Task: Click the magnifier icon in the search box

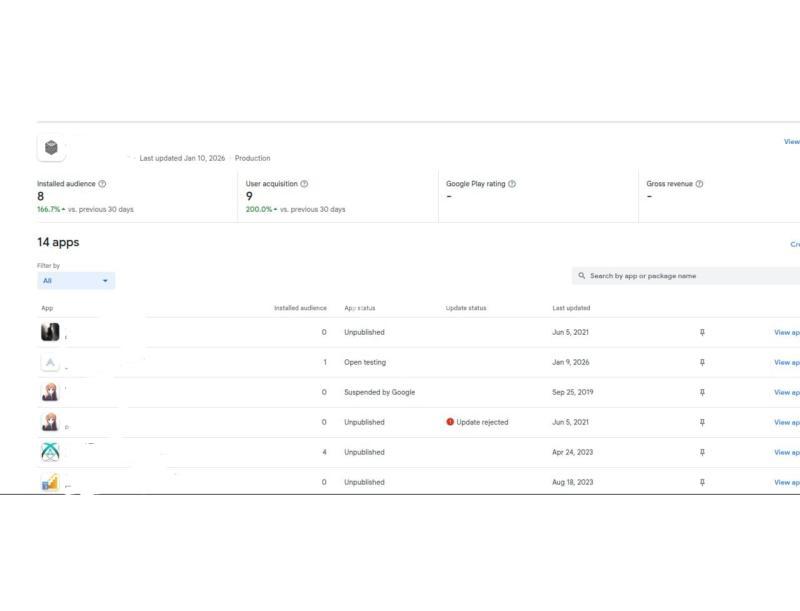Action: point(582,276)
